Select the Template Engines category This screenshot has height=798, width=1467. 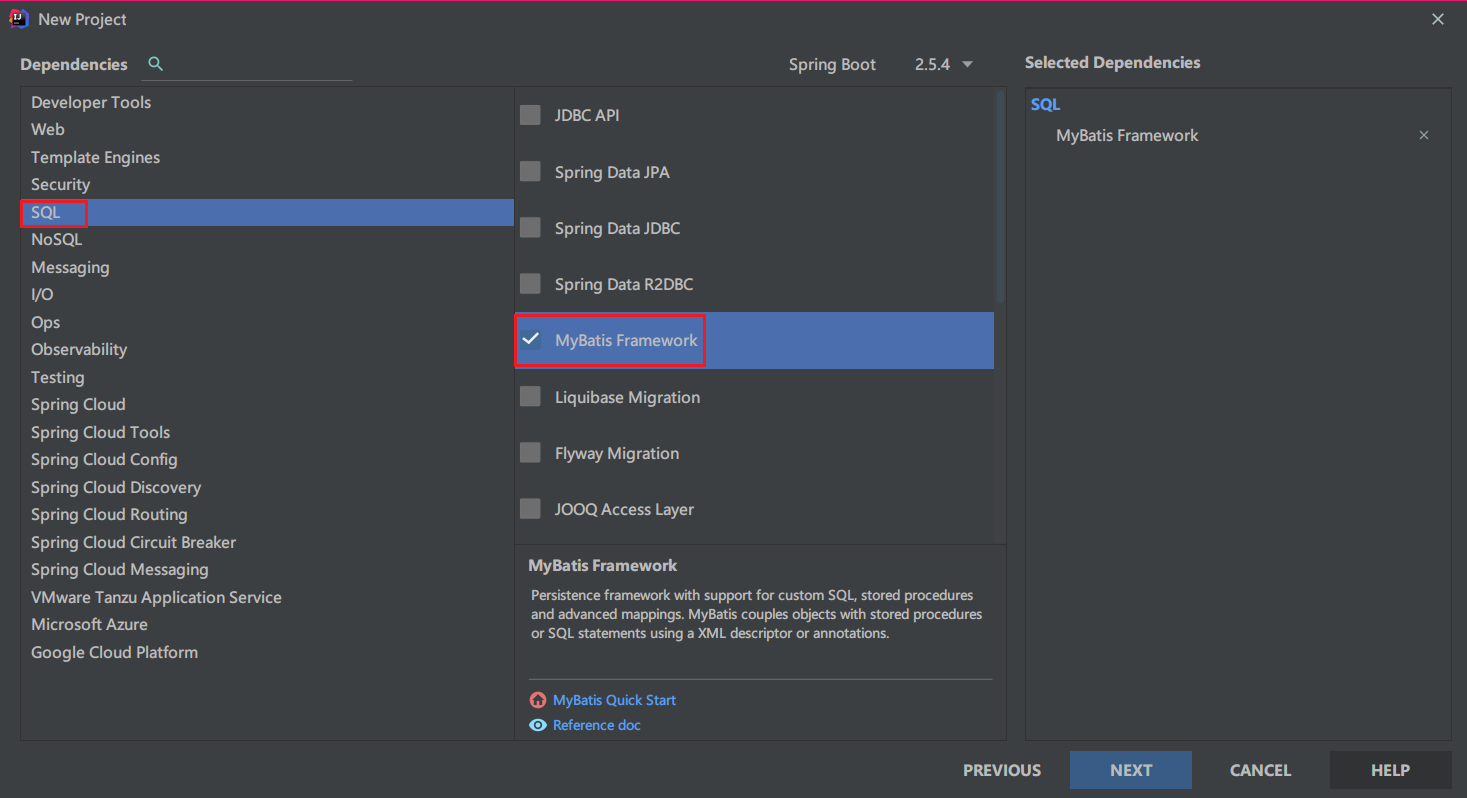[267, 157]
